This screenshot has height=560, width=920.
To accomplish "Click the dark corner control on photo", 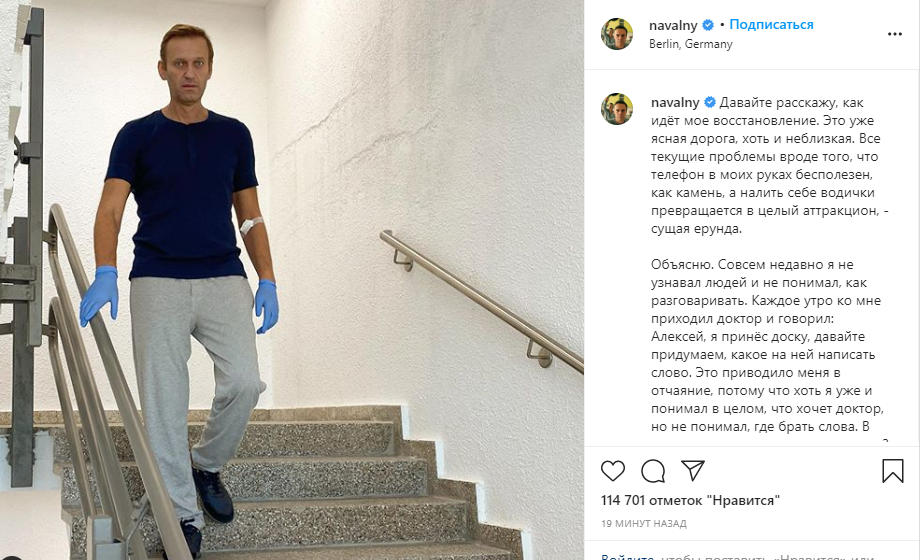I will tap(11, 557).
